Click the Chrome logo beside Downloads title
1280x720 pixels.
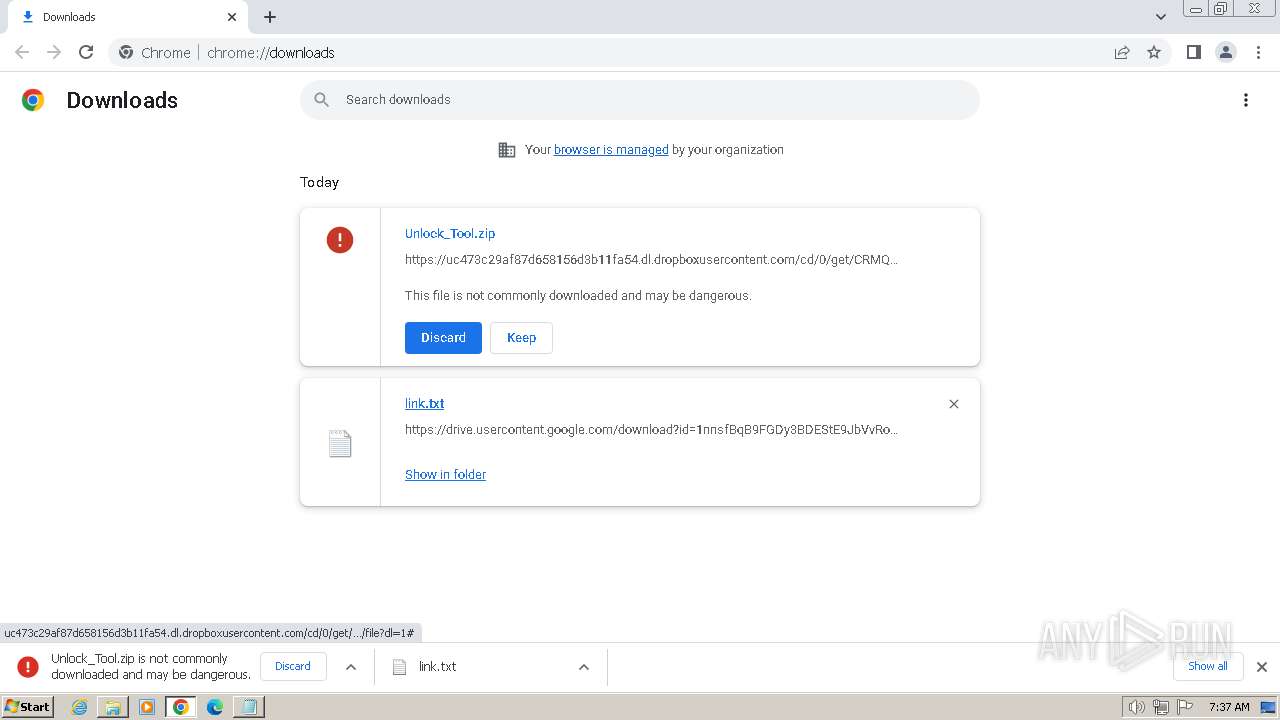coord(33,100)
